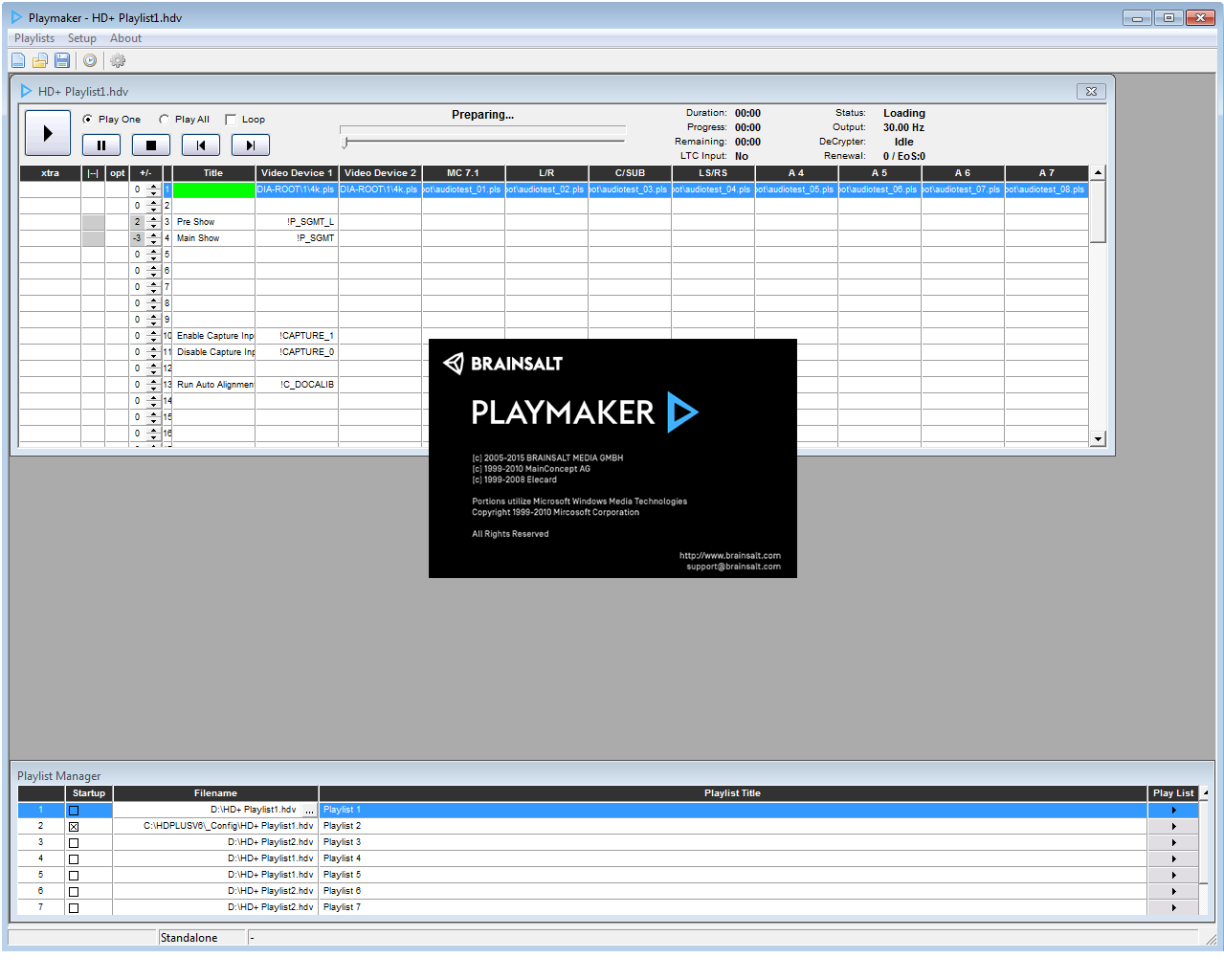Viewport: 1224px width, 980px height.
Task: Open the Playlists menu
Action: click(x=34, y=38)
